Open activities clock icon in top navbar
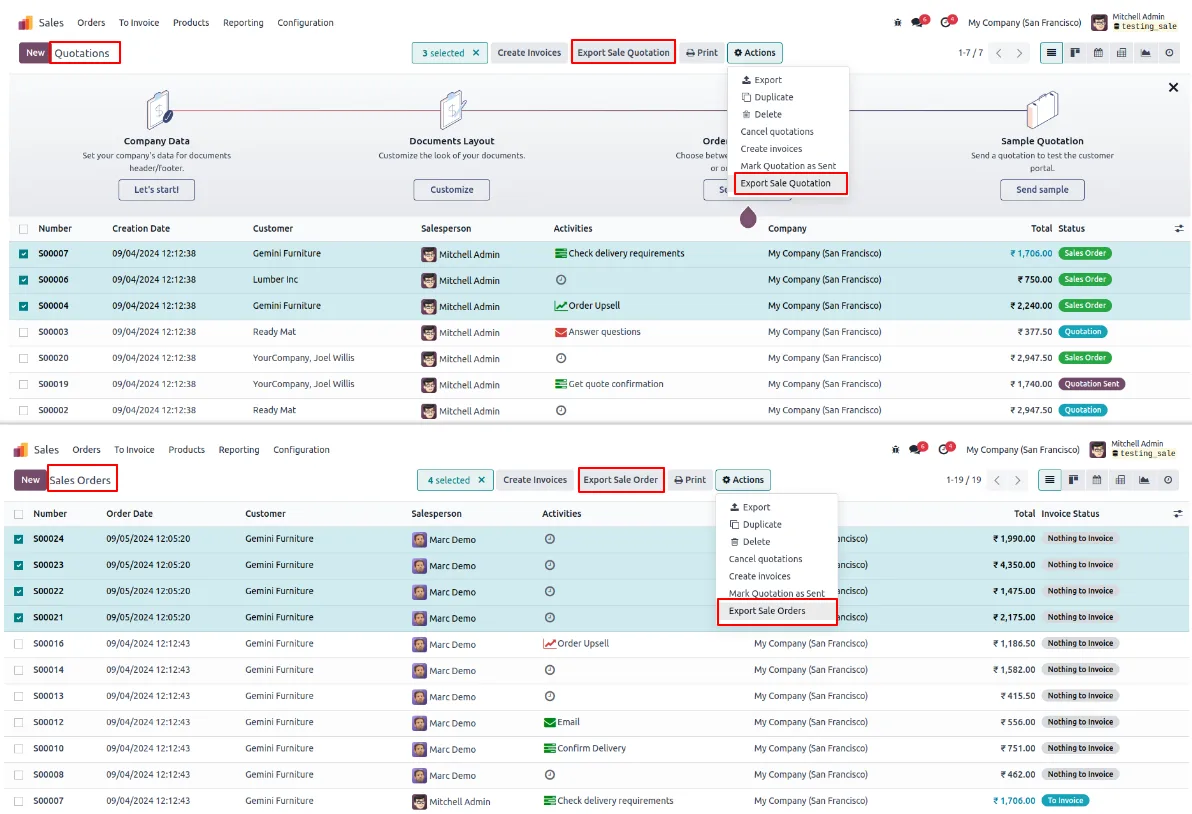 pyautogui.click(x=947, y=22)
